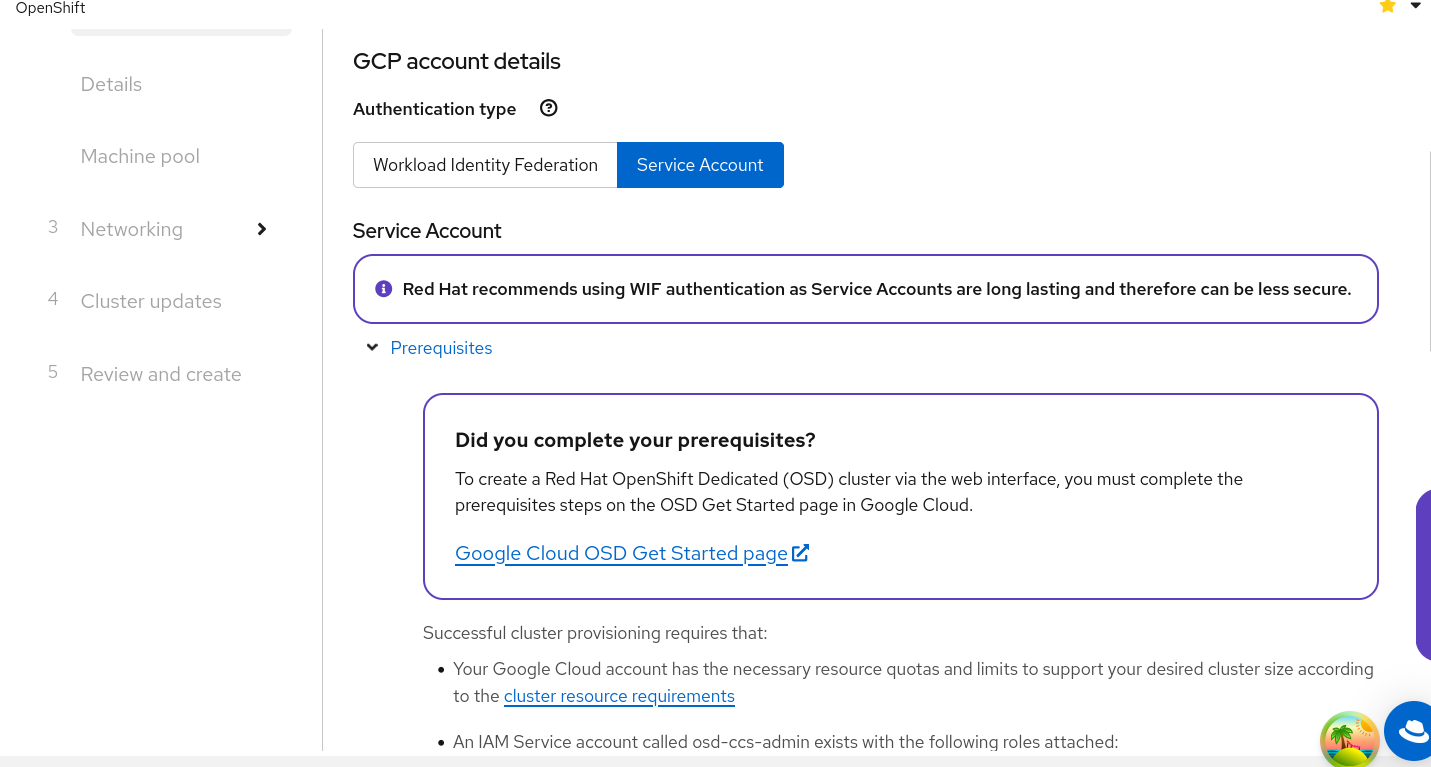Go to the Machine pool step
The height and width of the screenshot is (767, 1431).
[140, 156]
